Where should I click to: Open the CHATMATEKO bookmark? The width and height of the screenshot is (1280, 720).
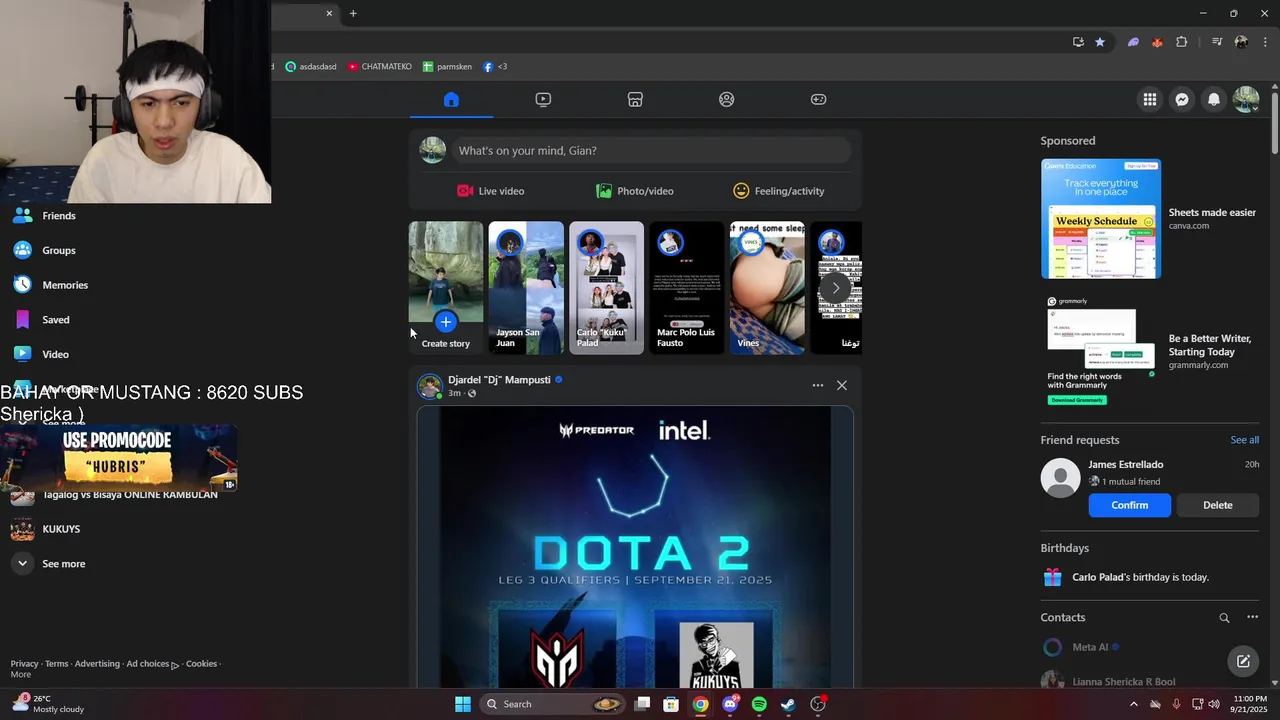point(380,67)
